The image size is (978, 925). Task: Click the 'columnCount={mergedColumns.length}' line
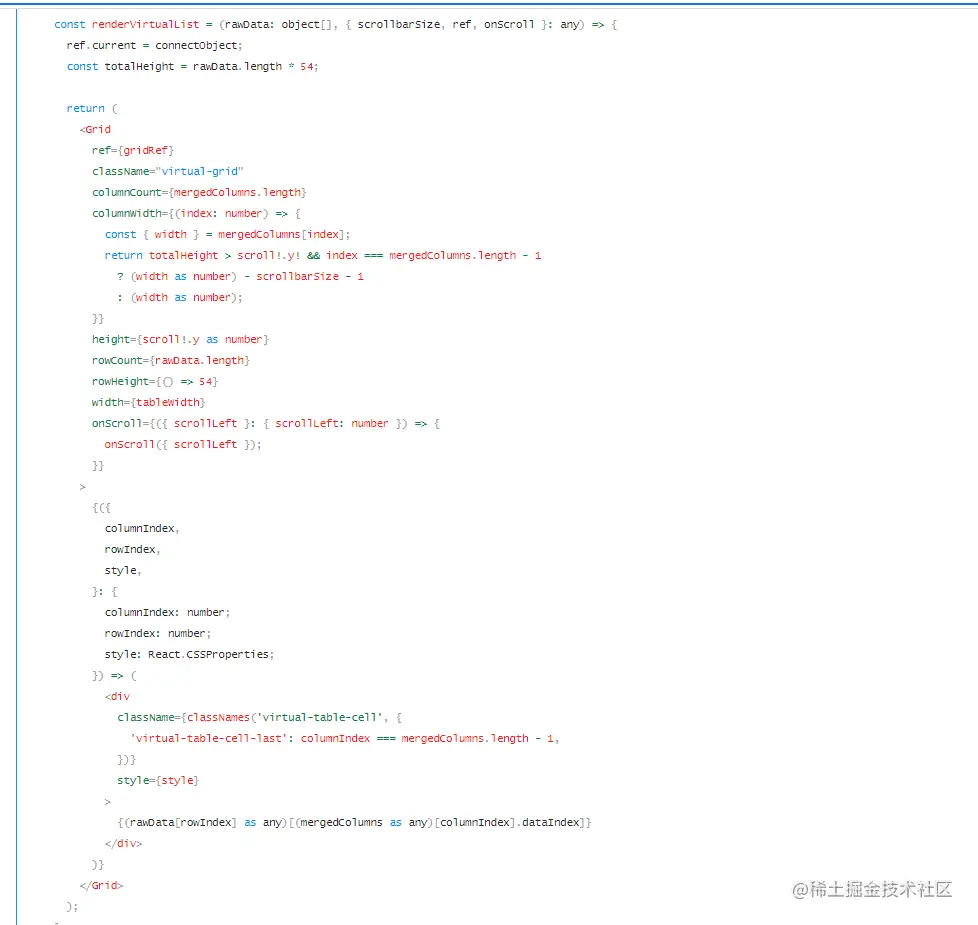point(199,192)
